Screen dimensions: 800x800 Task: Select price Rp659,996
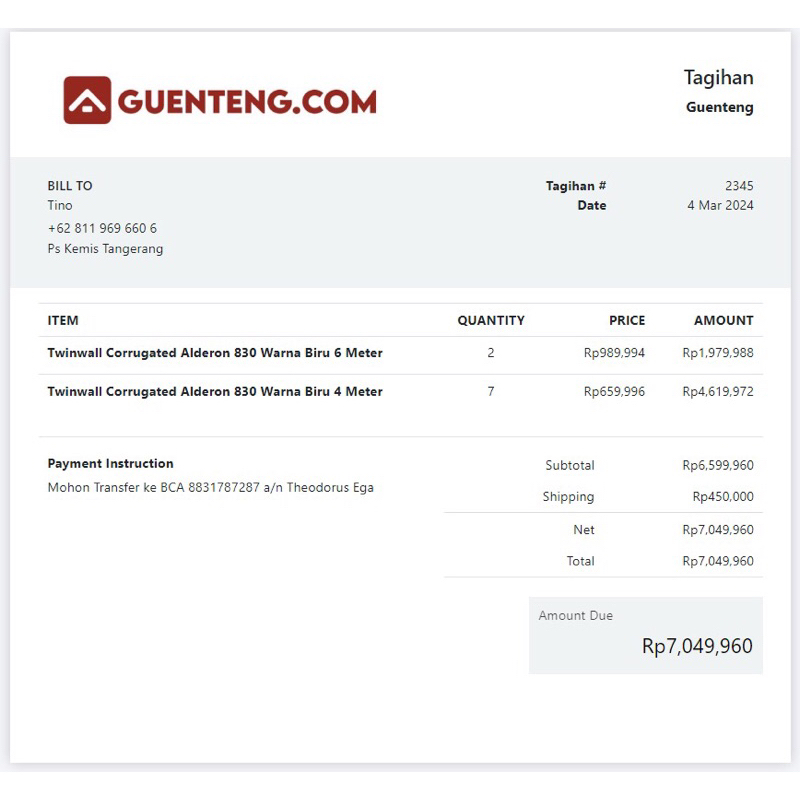pyautogui.click(x=614, y=391)
